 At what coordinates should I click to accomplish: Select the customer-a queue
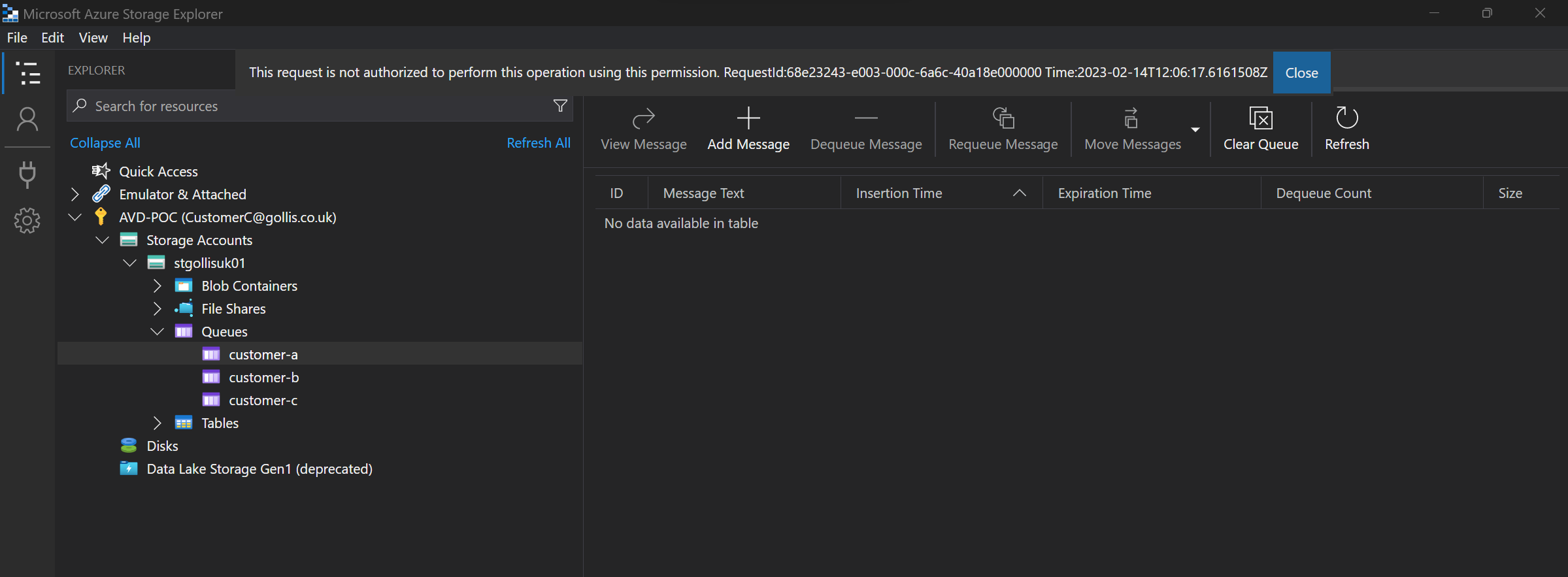320,354
